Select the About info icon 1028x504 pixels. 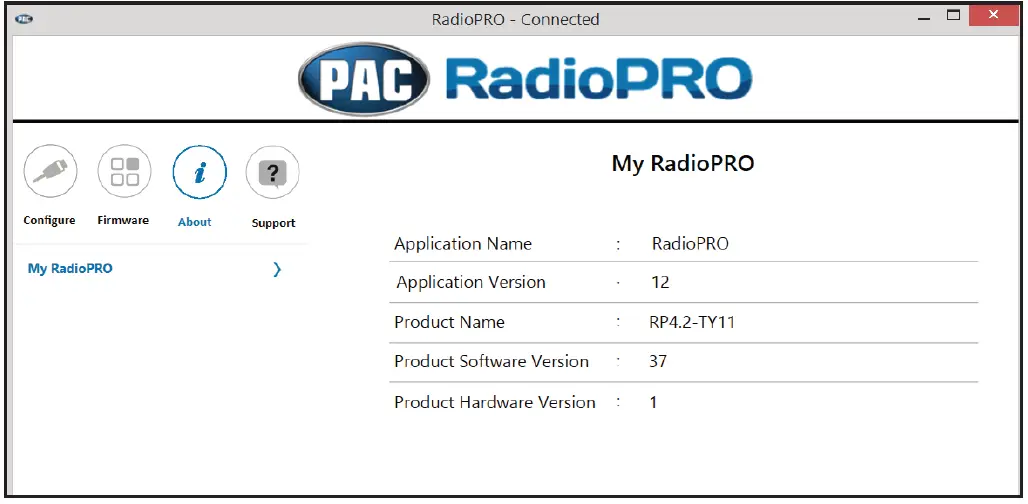[199, 172]
